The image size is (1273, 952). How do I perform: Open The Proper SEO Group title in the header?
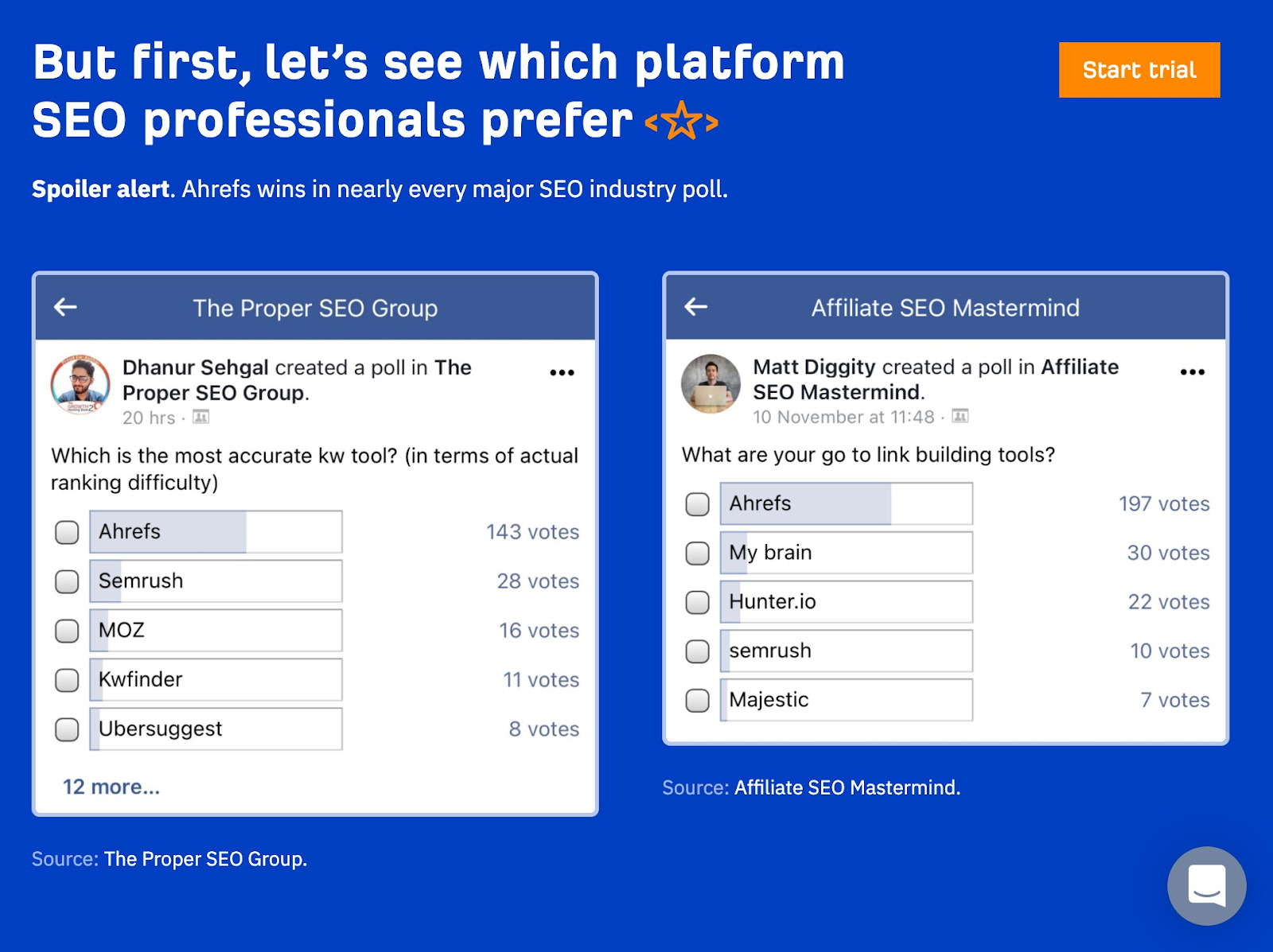(x=316, y=309)
